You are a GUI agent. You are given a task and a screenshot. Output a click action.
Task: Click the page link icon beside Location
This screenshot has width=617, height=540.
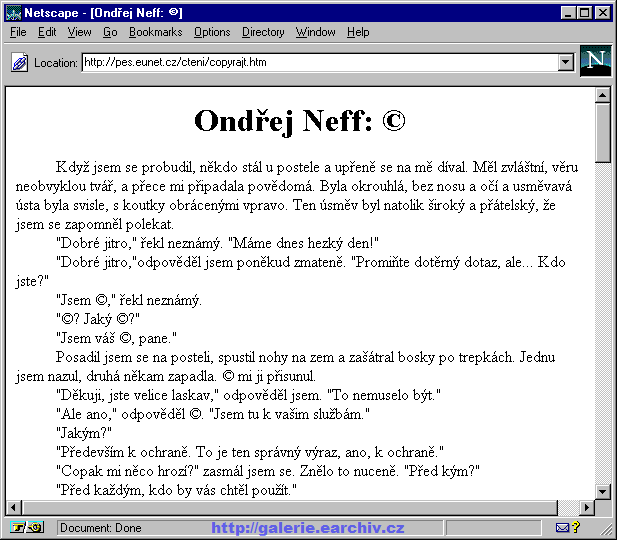(19, 63)
